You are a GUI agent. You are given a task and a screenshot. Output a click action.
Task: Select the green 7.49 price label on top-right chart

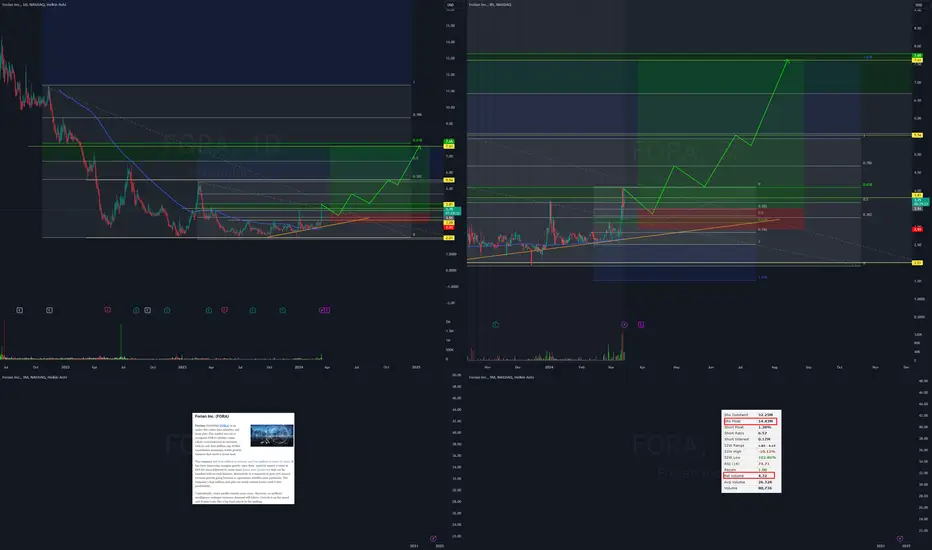[x=918, y=55]
